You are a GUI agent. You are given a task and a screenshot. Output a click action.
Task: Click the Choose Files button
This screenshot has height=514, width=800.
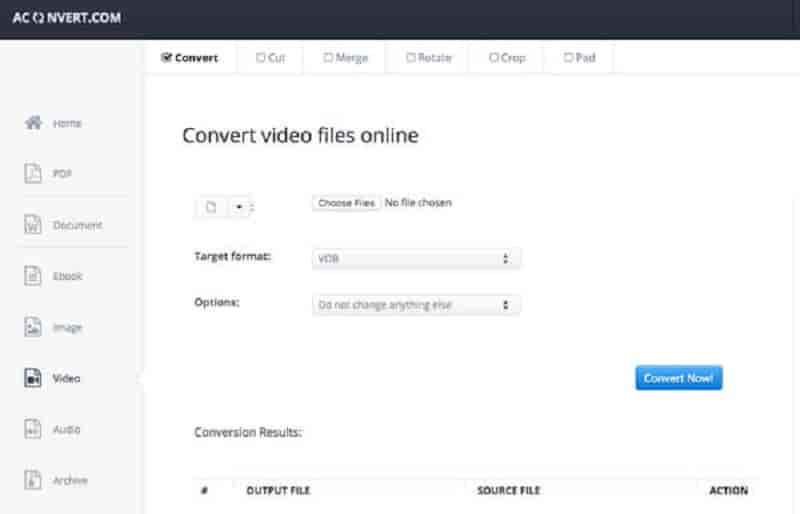(x=346, y=203)
